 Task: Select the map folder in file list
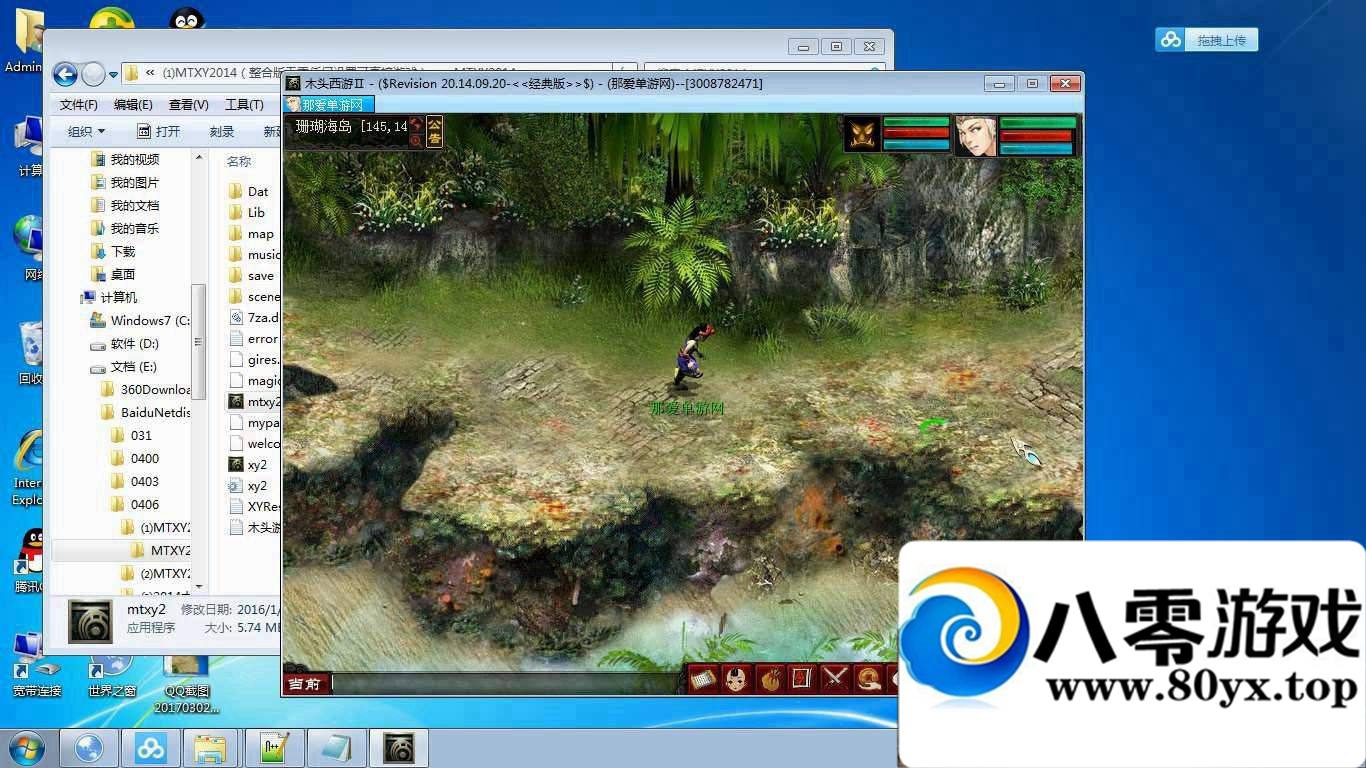pos(250,233)
